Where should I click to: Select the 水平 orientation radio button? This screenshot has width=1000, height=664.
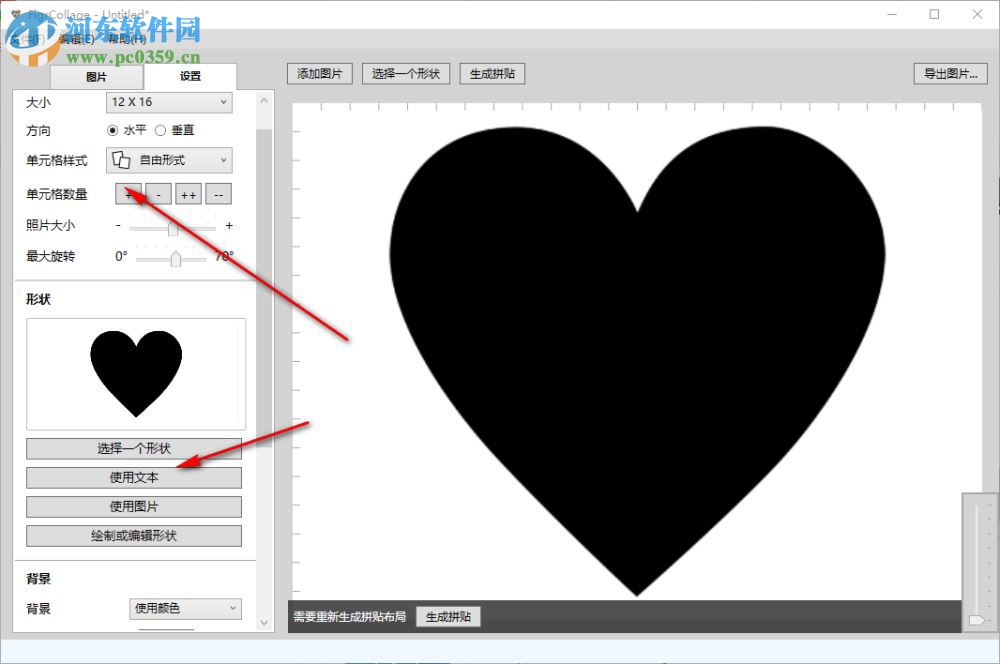tap(112, 130)
